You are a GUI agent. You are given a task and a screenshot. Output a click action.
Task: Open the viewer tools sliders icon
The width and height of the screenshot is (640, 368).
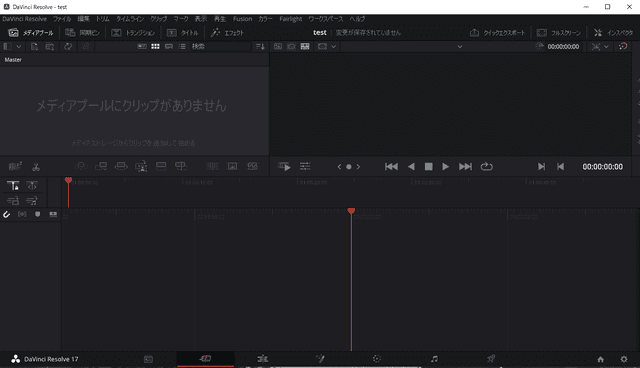pyautogui.click(x=305, y=166)
